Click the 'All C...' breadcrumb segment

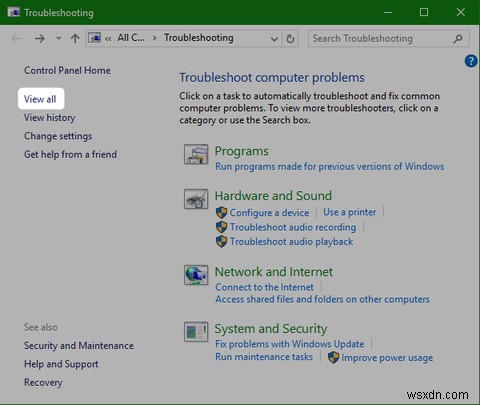coord(131,38)
